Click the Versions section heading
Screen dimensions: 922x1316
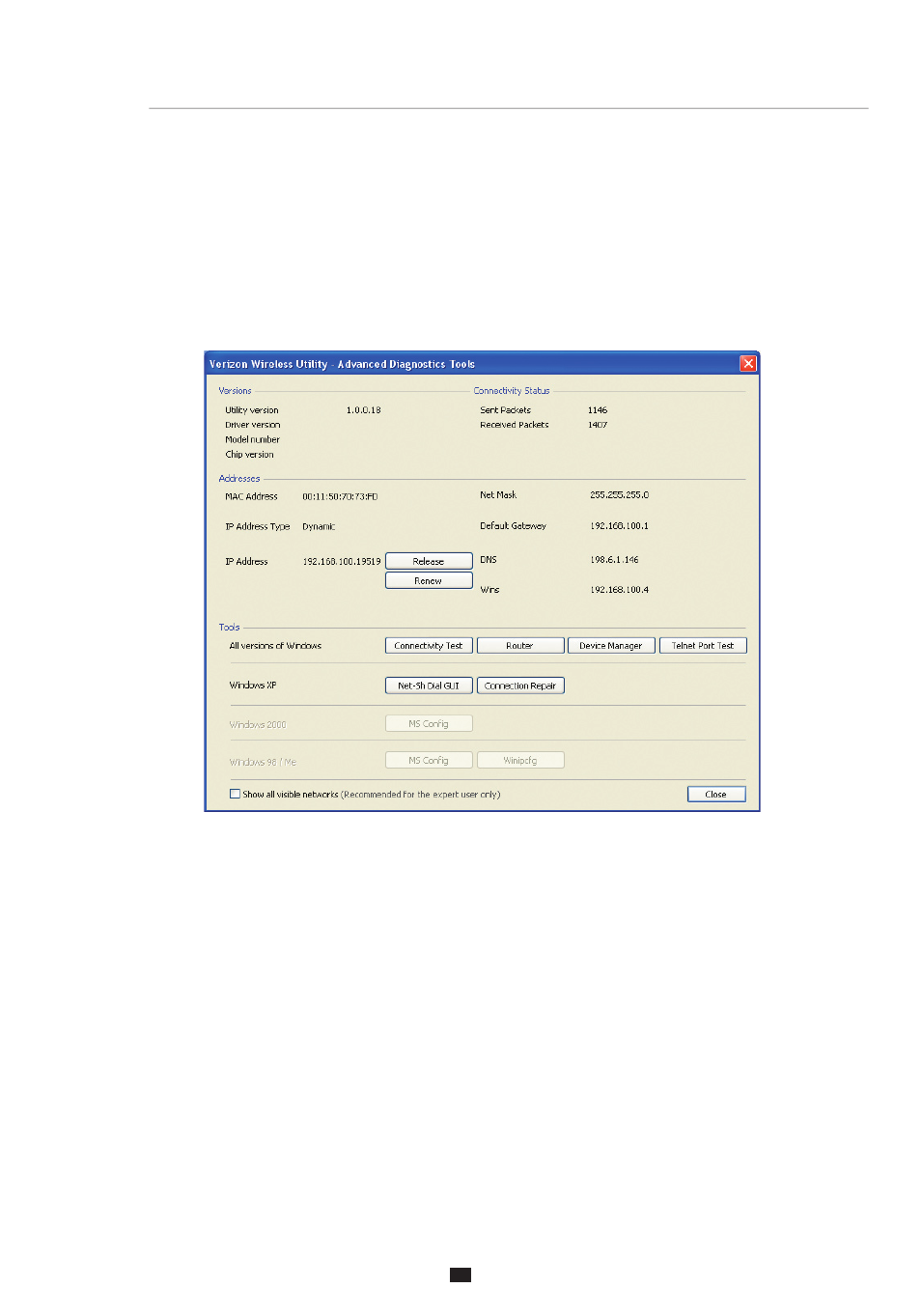[x=235, y=391]
